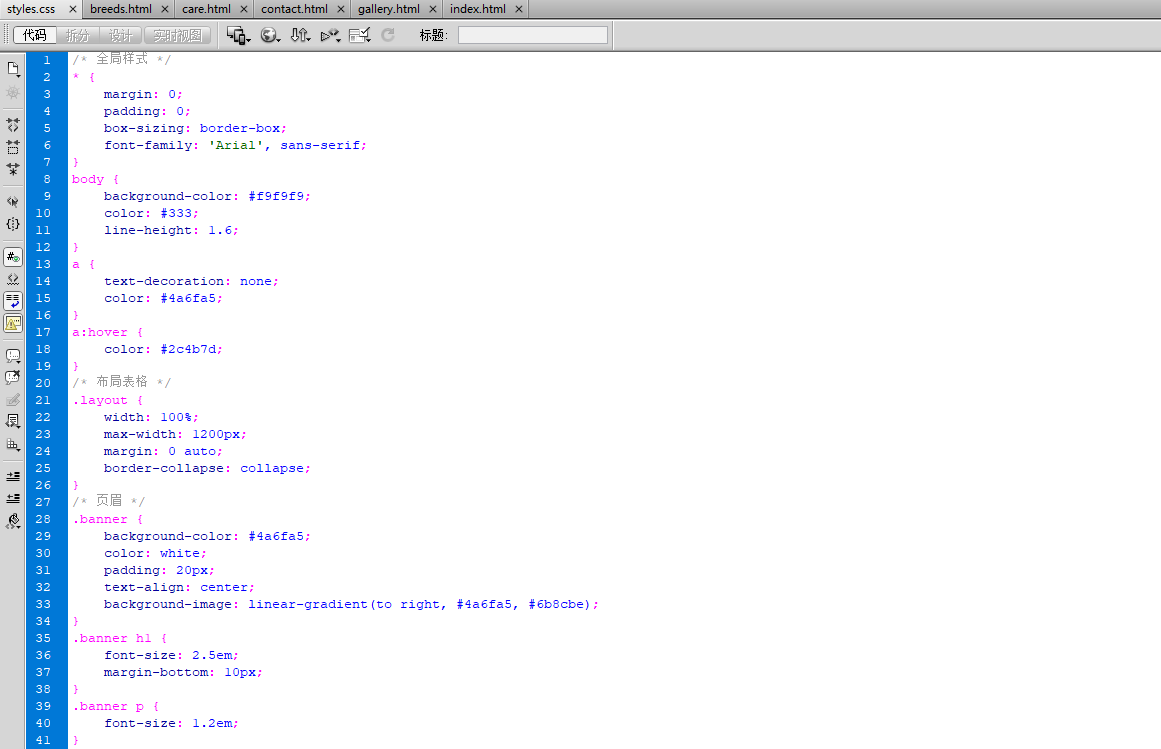Switch to 实时视图 (Live View)
The height and width of the screenshot is (749, 1161).
[178, 35]
